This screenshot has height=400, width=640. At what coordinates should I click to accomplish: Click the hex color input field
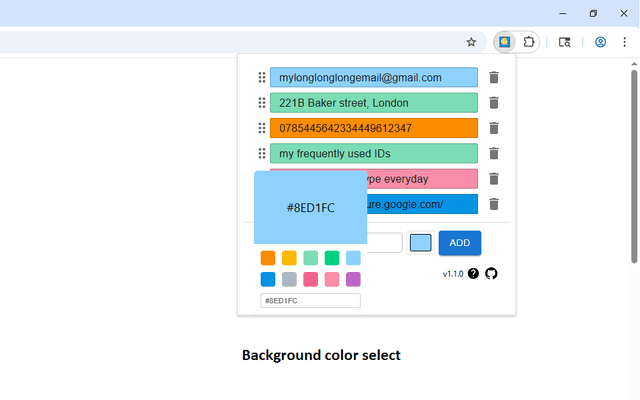click(310, 300)
